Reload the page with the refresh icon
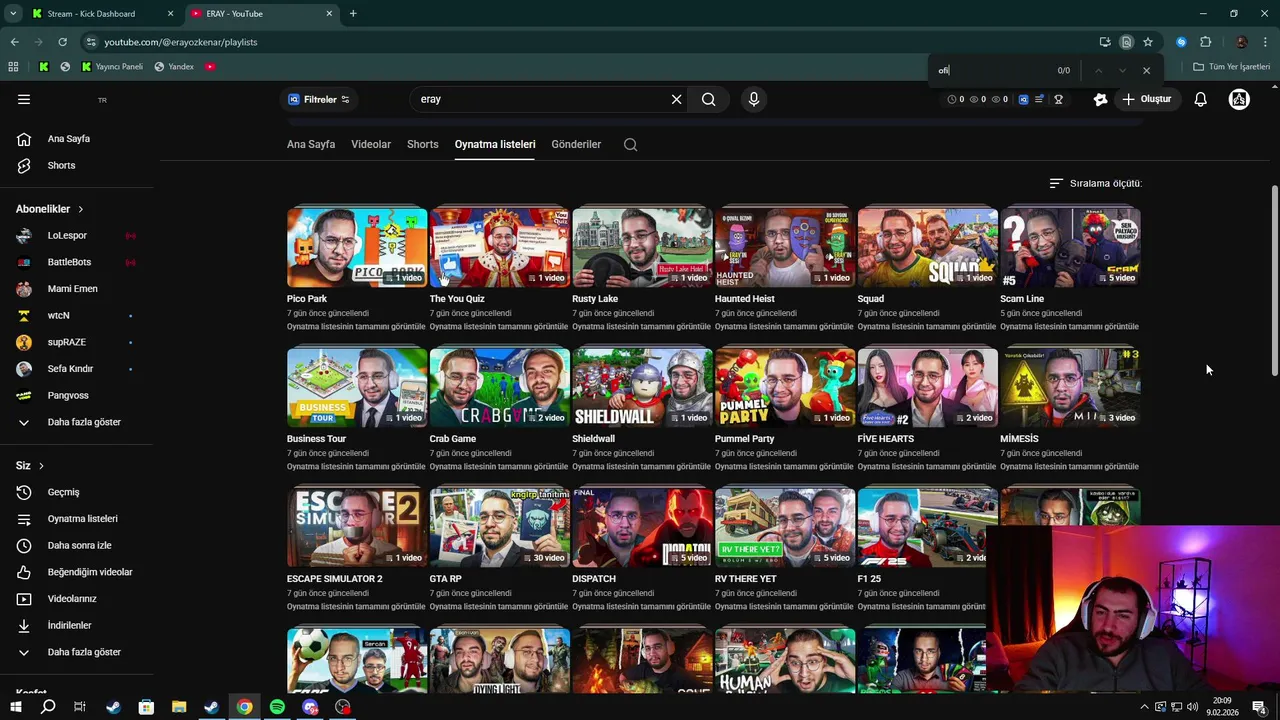Viewport: 1280px width, 720px height. [x=62, y=42]
